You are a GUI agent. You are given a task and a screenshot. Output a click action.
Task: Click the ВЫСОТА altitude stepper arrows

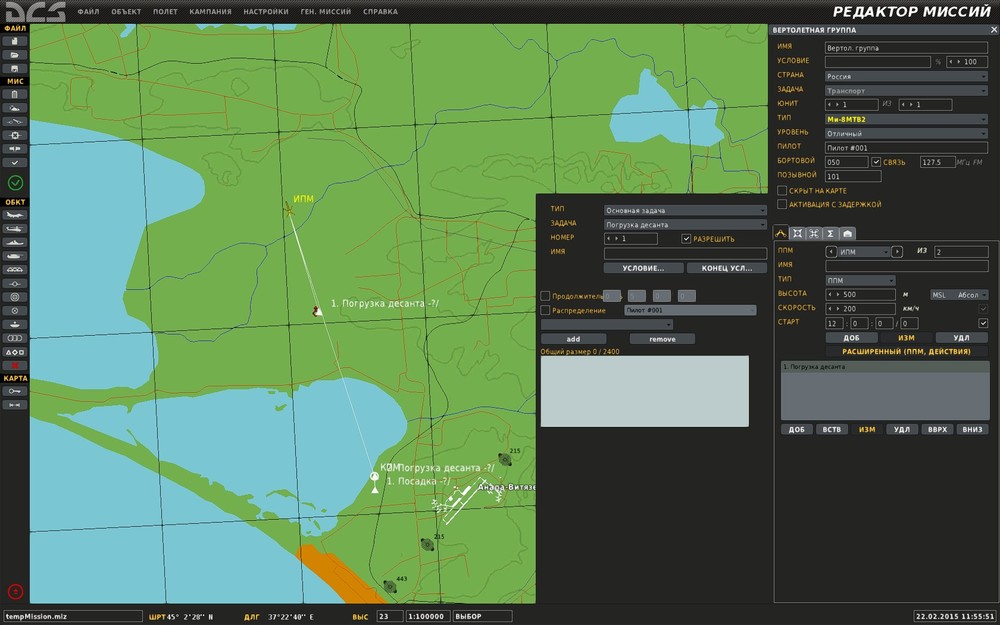tap(832, 295)
